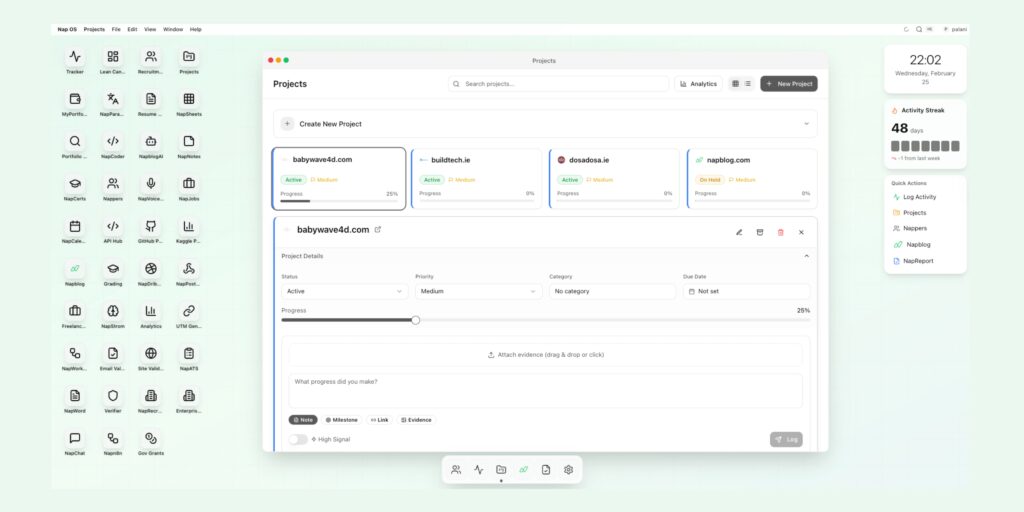This screenshot has height=512, width=1024.
Task: Launch the NapCoder code icon
Action: [113, 141]
